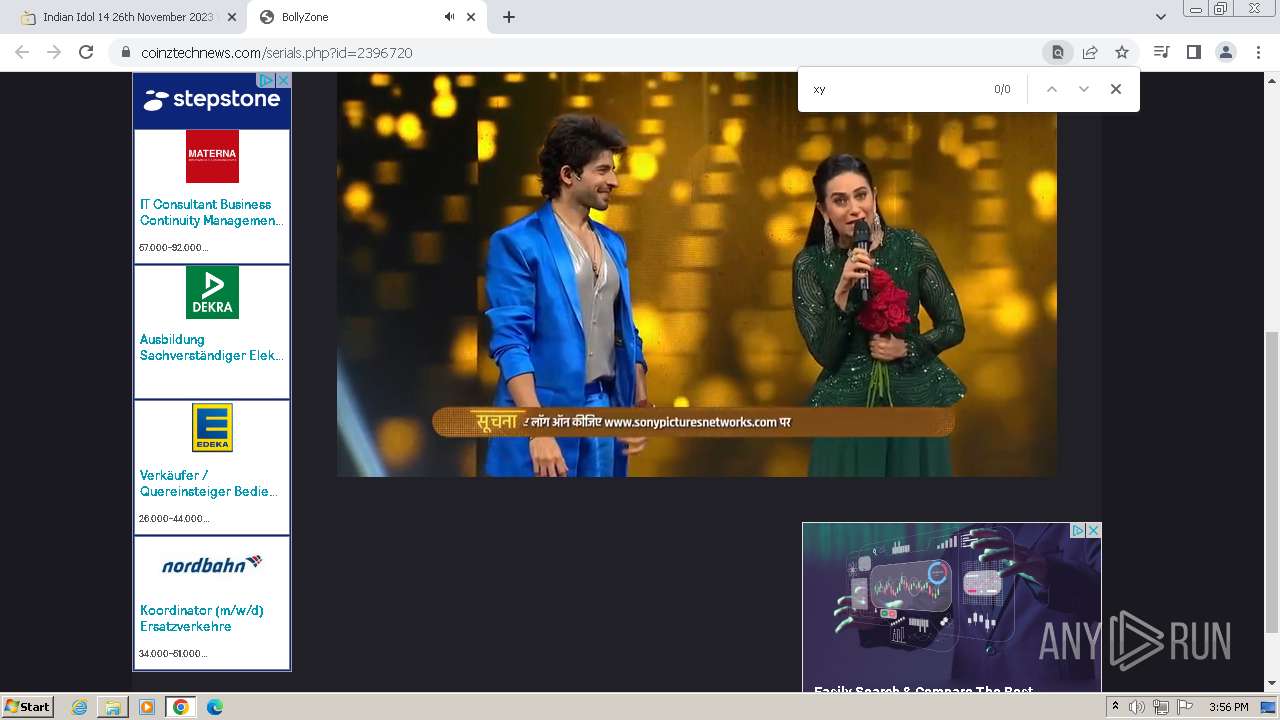This screenshot has height=720, width=1280.
Task: Click the 57.000–92.000 salary text
Action: [174, 247]
